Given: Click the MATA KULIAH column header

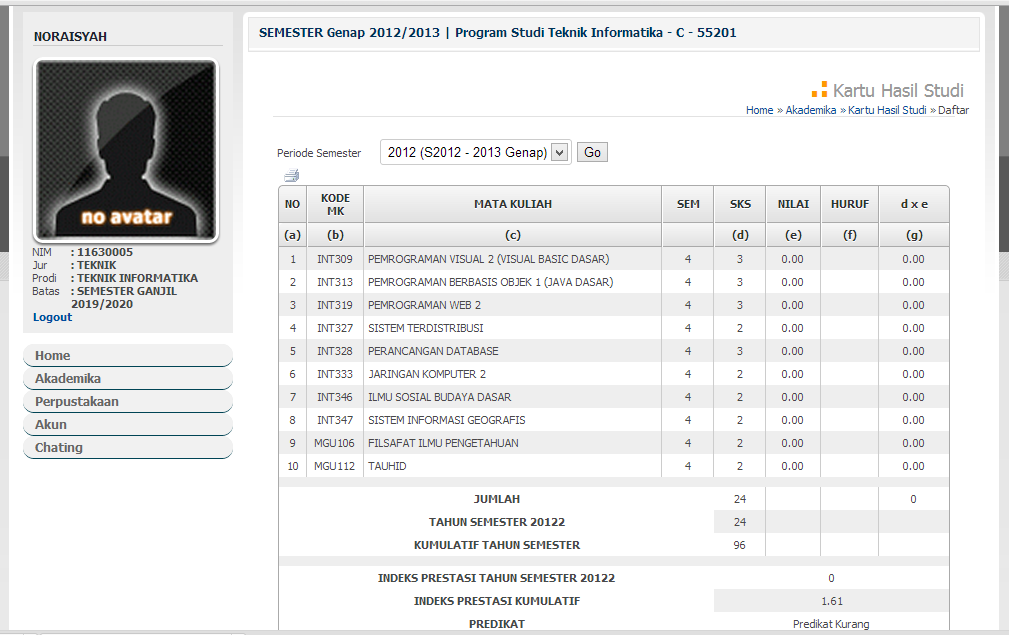Looking at the screenshot, I should point(512,204).
